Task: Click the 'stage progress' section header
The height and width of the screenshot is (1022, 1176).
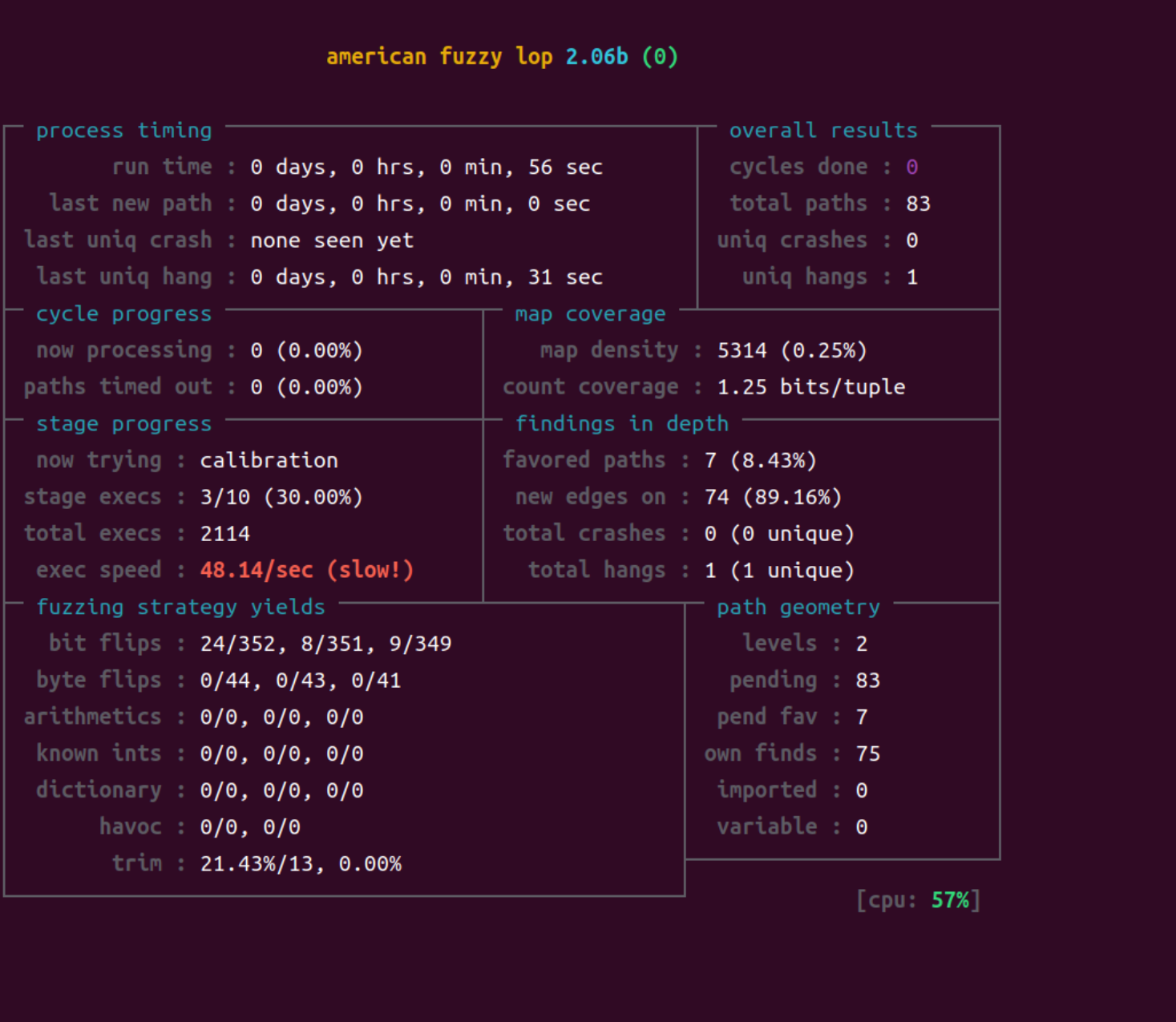Action: click(124, 424)
